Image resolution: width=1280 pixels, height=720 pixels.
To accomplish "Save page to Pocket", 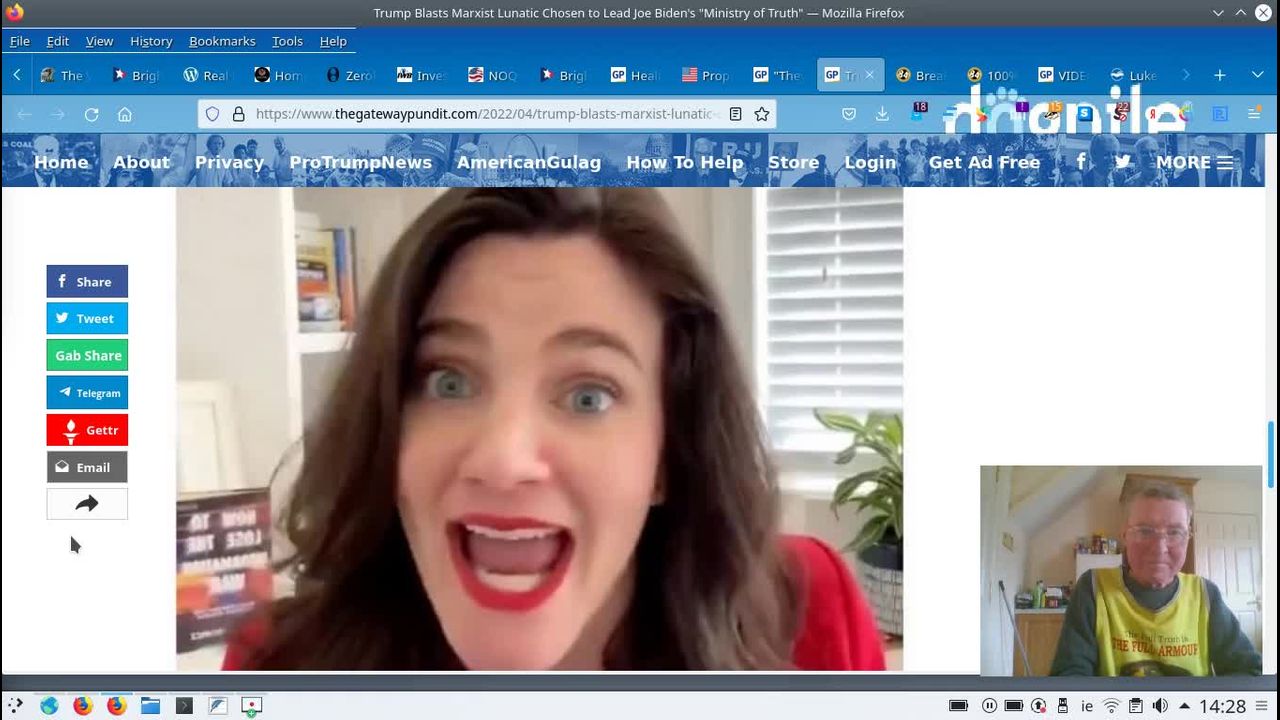I will point(849,114).
